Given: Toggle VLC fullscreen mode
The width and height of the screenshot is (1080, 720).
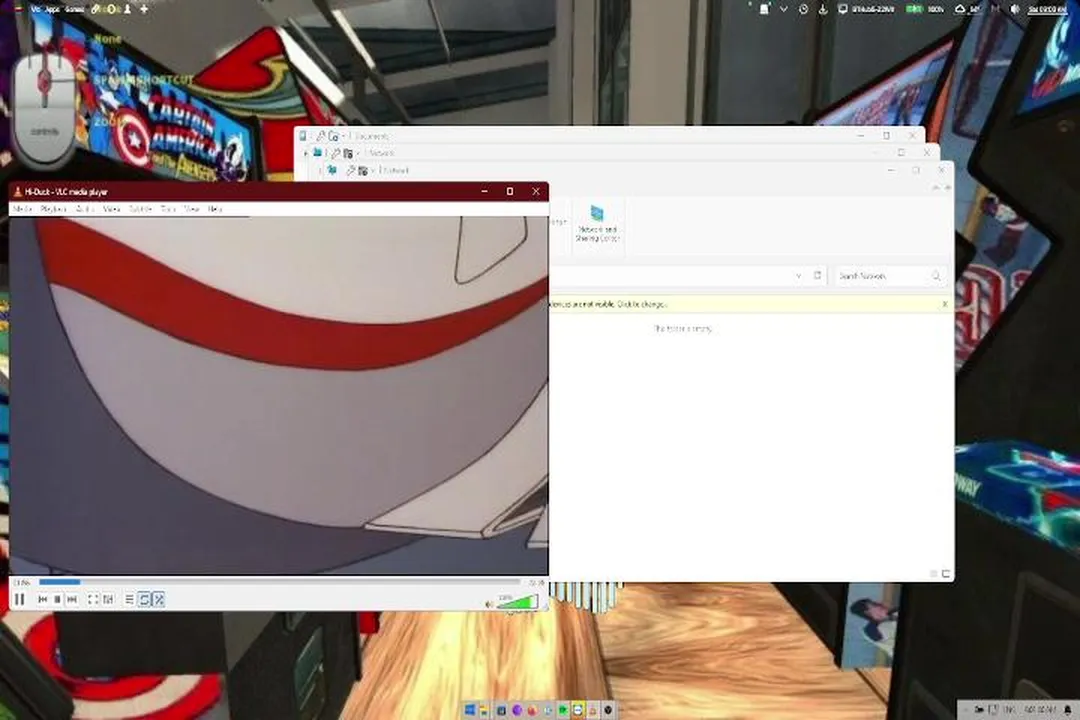Looking at the screenshot, I should [x=93, y=600].
